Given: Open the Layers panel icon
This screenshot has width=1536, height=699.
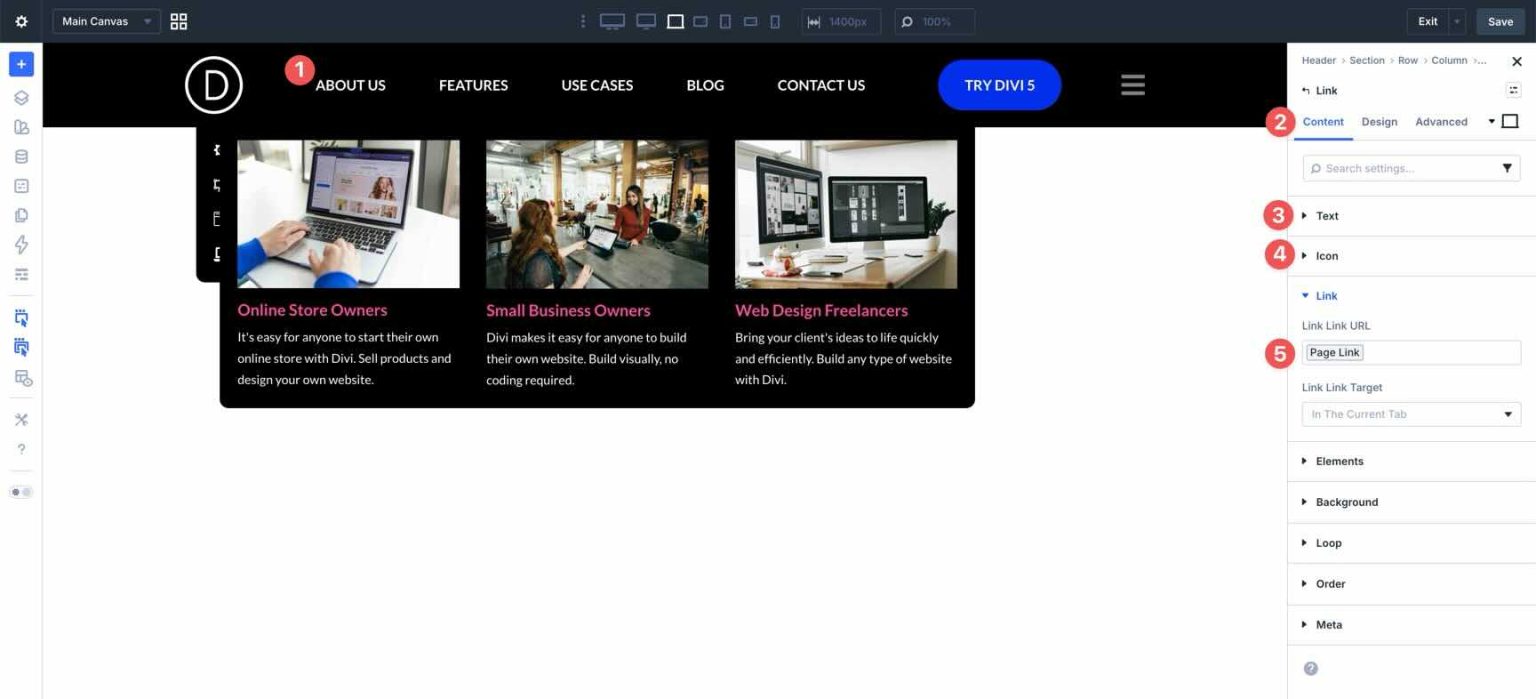Looking at the screenshot, I should pyautogui.click(x=21, y=98).
